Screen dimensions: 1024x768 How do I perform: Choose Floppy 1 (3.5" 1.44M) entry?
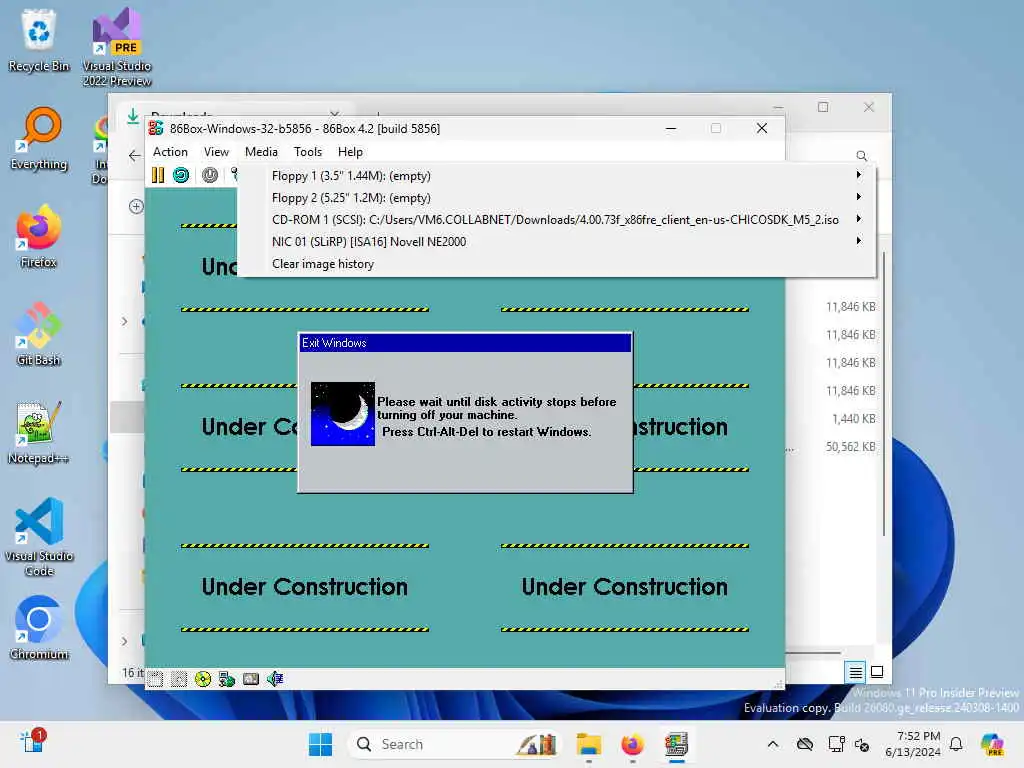556,176
